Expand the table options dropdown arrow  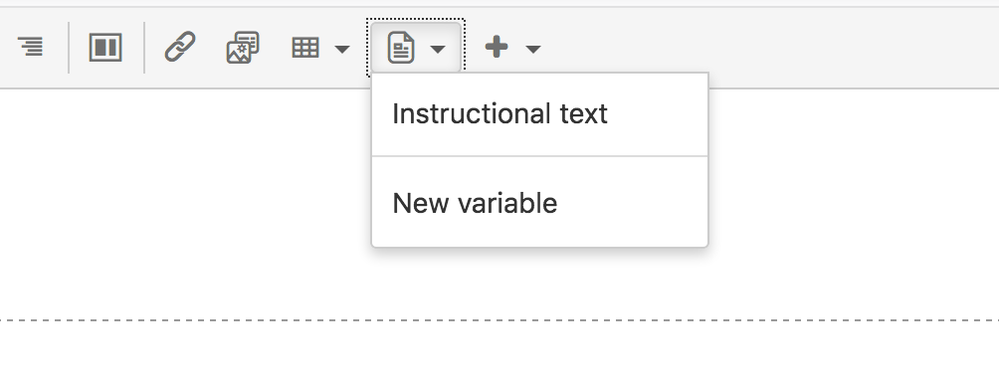(x=342, y=49)
